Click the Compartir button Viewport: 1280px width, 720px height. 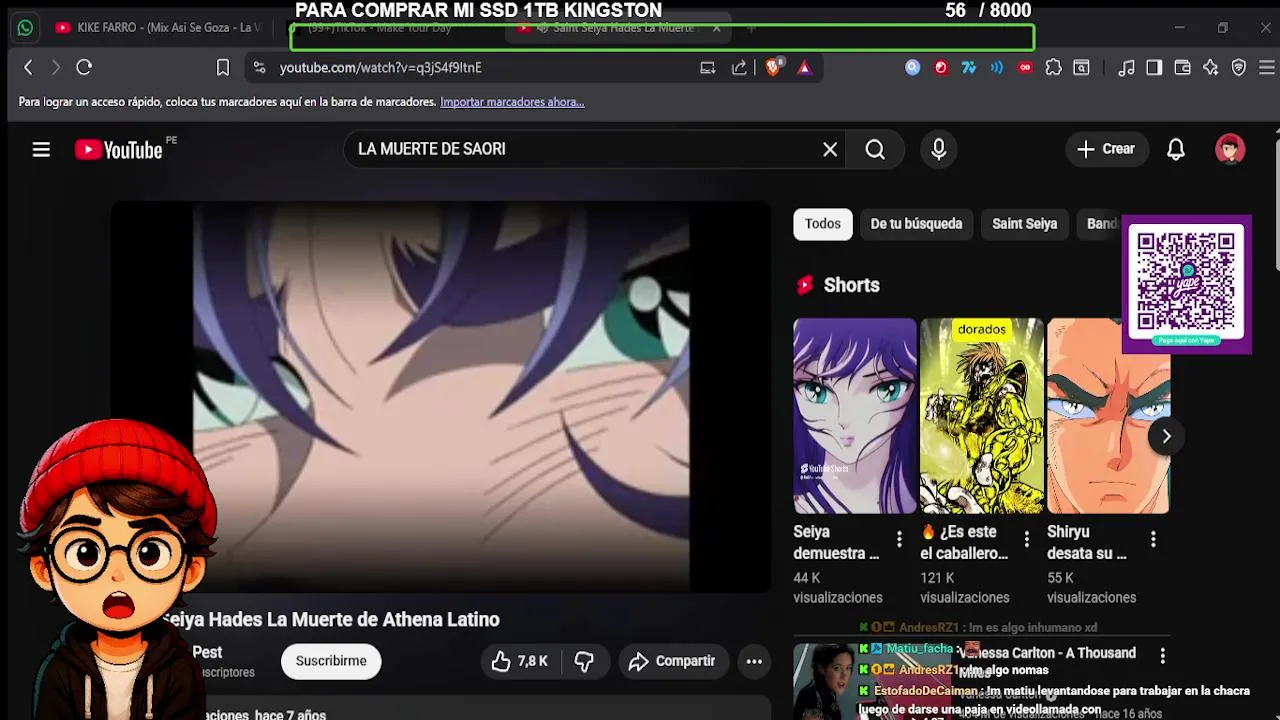click(x=672, y=661)
